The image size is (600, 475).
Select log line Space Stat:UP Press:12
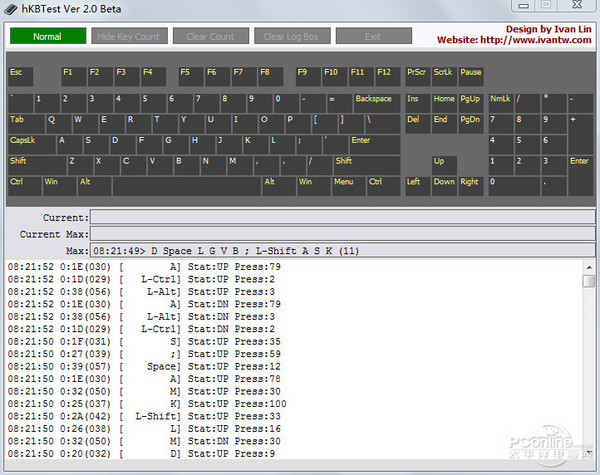point(144,366)
